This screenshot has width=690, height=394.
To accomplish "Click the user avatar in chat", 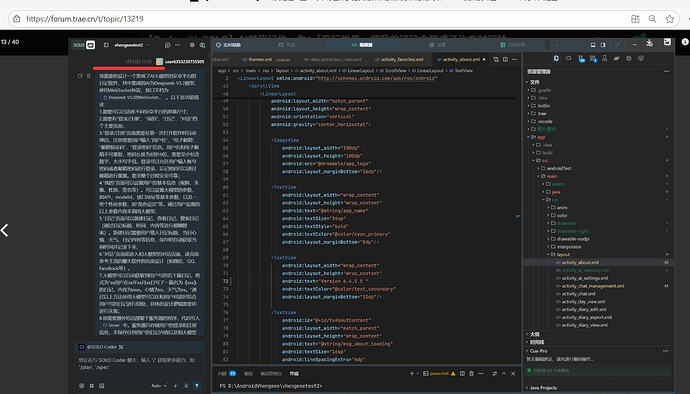I will point(159,62).
